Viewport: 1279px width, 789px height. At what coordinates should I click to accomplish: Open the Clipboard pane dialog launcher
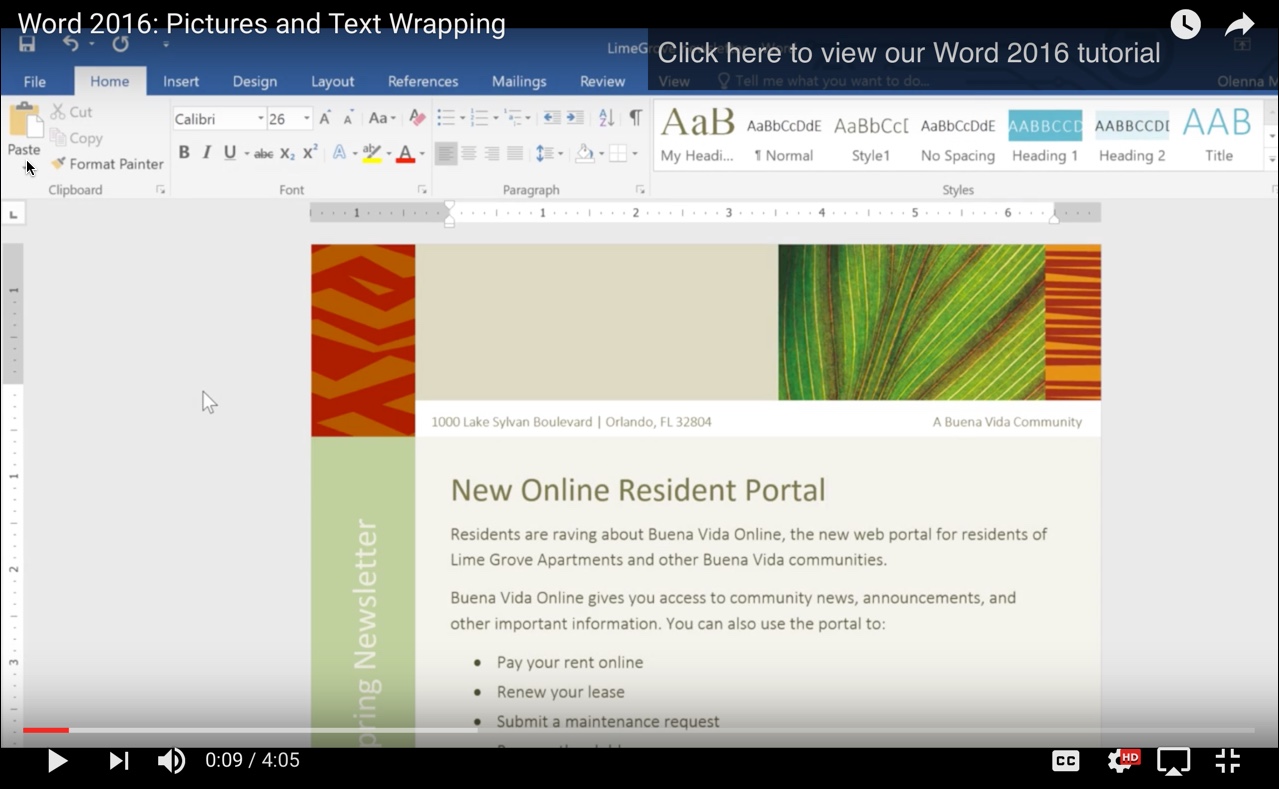tap(160, 189)
